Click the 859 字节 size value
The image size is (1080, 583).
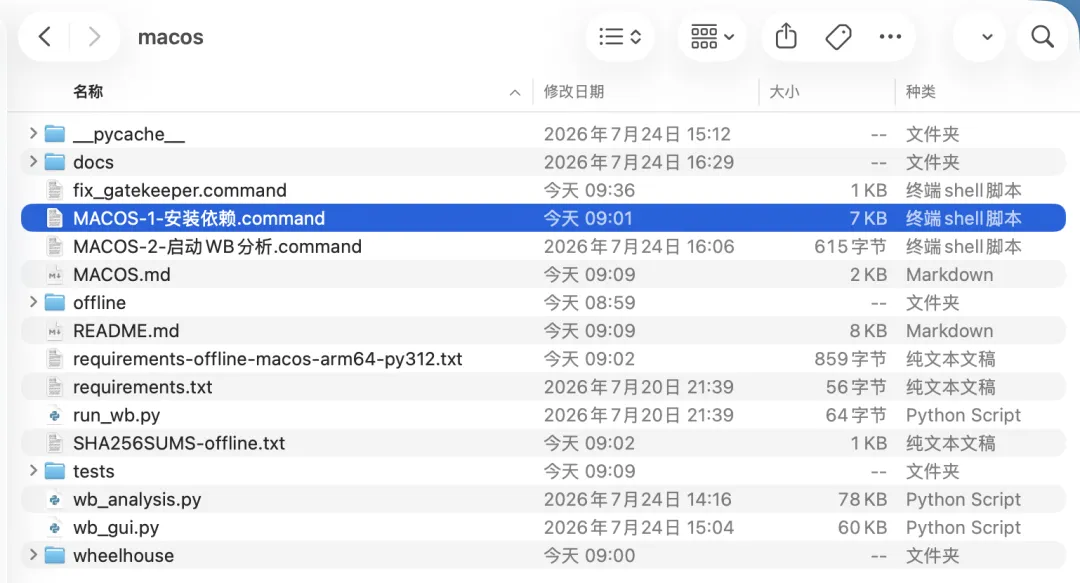click(850, 359)
